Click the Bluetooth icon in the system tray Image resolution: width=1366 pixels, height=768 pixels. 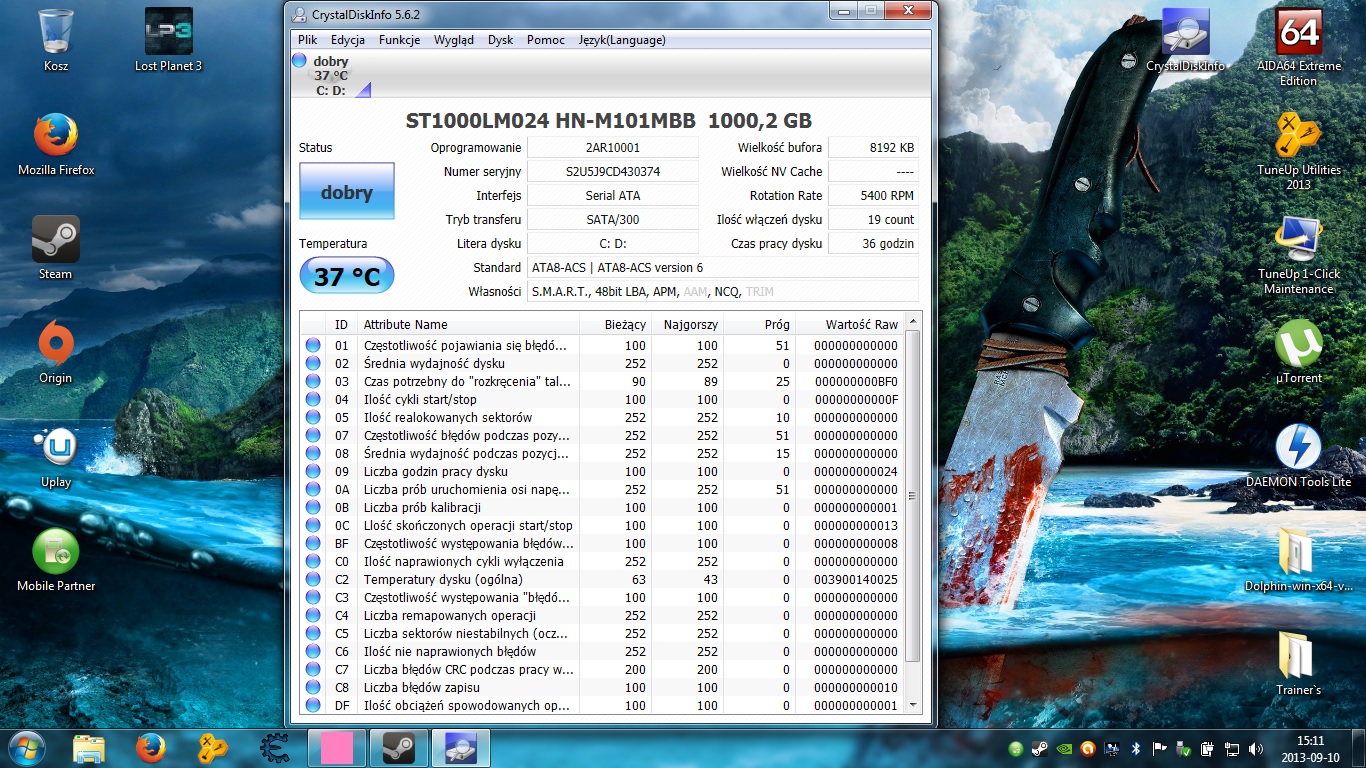1135,748
